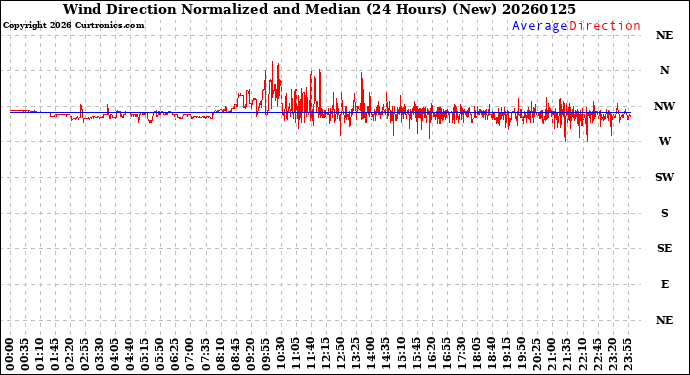Click the 18:05 time axis label
This screenshot has height=375, width=690.
click(476, 355)
